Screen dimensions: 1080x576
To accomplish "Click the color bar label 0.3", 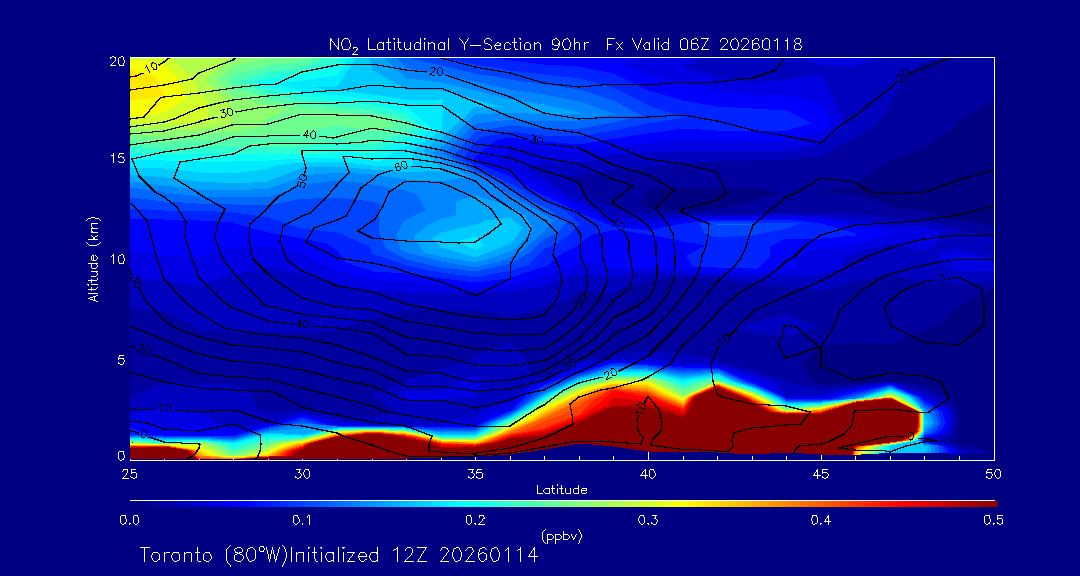I will click(648, 521).
